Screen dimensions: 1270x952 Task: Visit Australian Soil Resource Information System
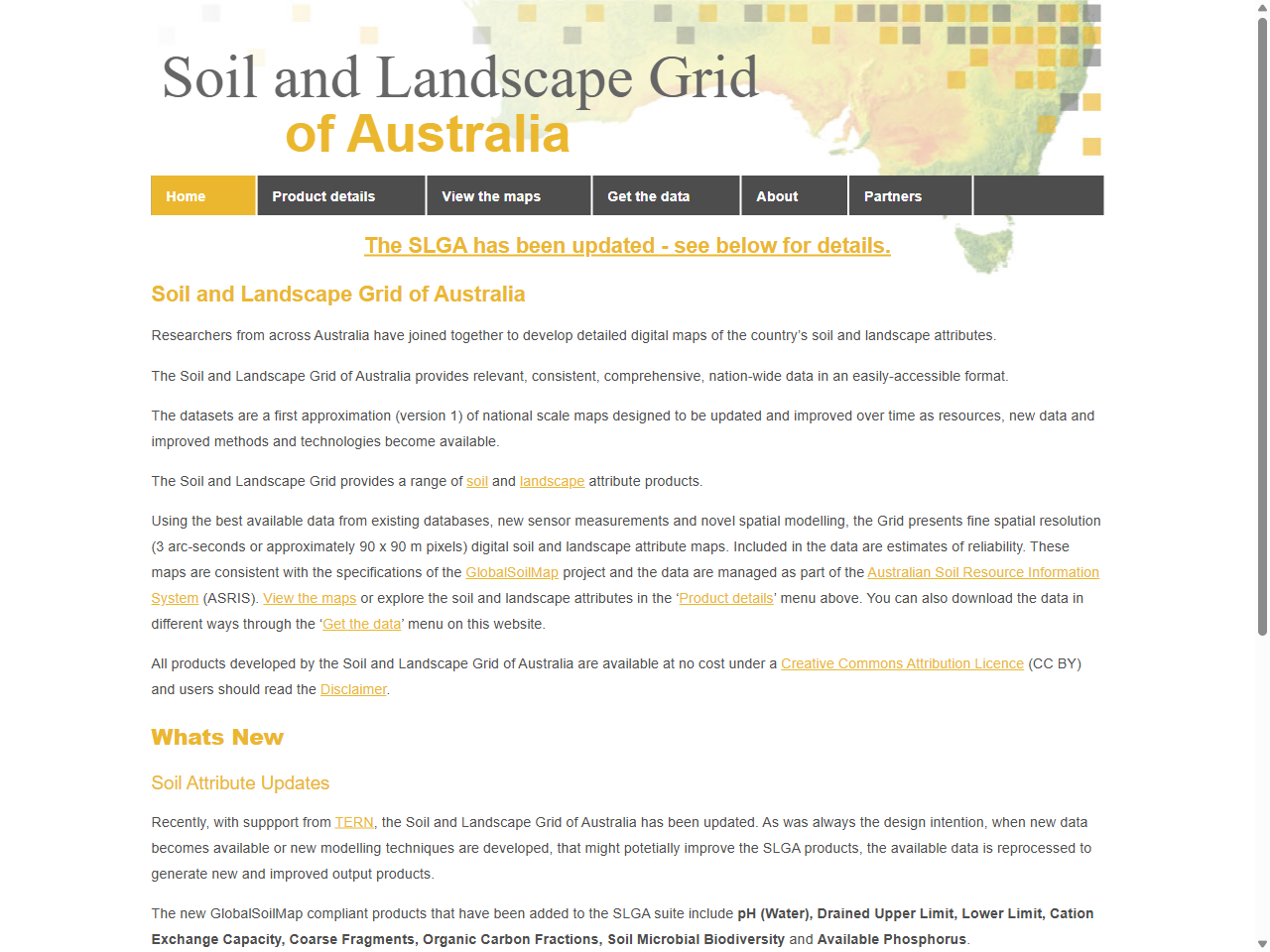[x=981, y=572]
